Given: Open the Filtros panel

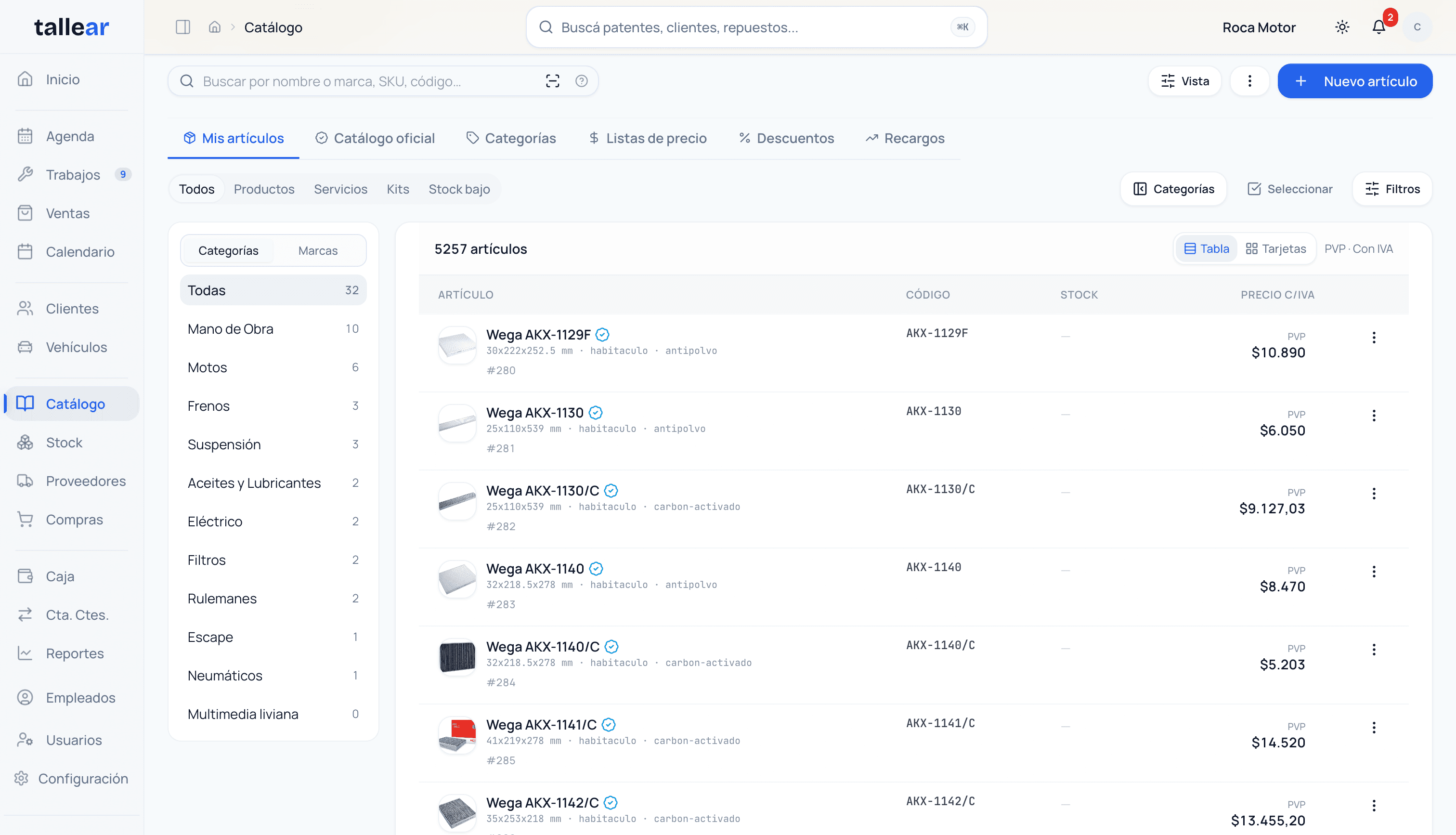Looking at the screenshot, I should [1392, 189].
